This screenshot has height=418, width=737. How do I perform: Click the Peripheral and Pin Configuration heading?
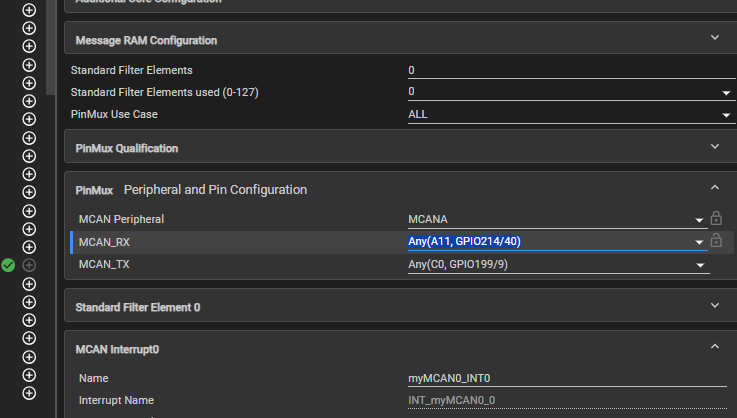[x=215, y=190]
